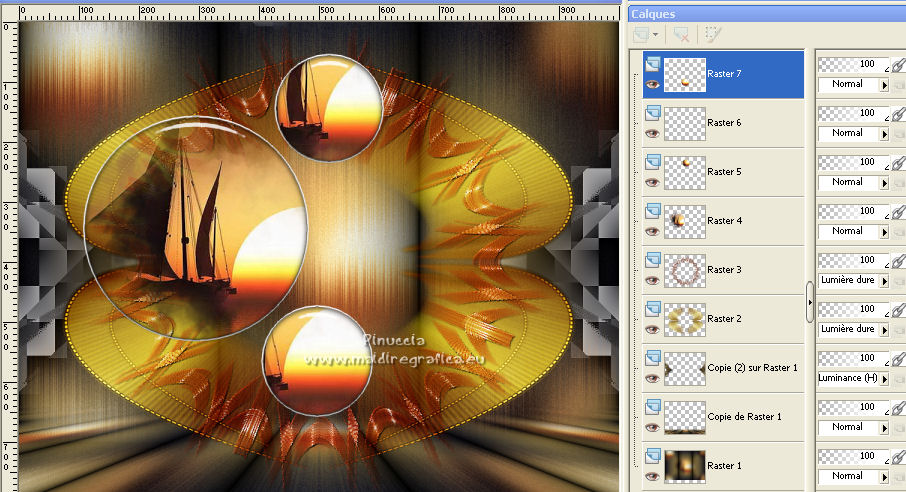Image resolution: width=906 pixels, height=492 pixels.
Task: Select the Raster 7 layer name
Action: [x=724, y=74]
